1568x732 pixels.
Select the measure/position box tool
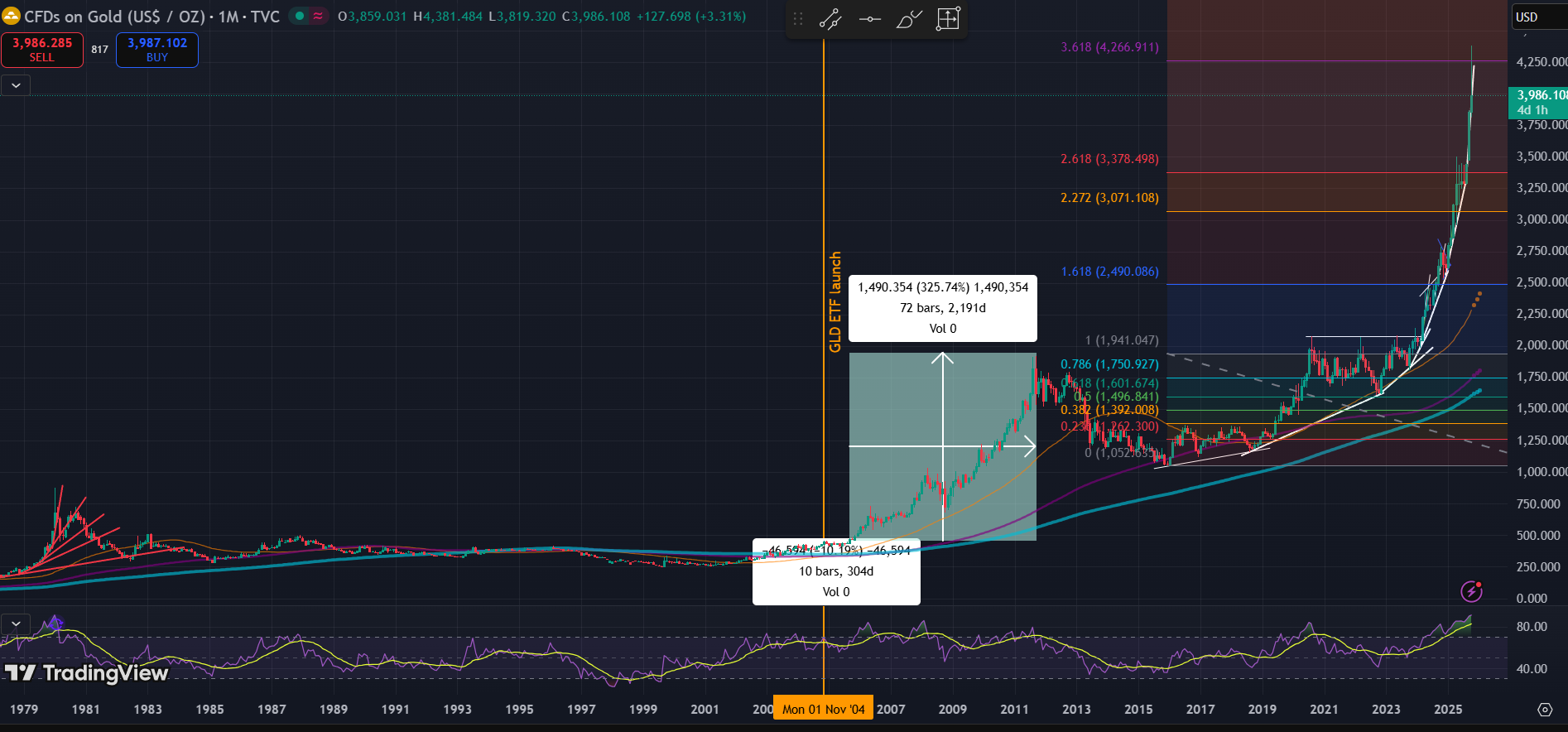click(948, 19)
